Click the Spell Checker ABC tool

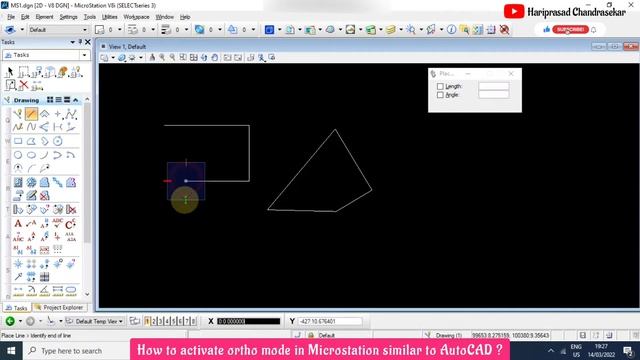coord(58,223)
